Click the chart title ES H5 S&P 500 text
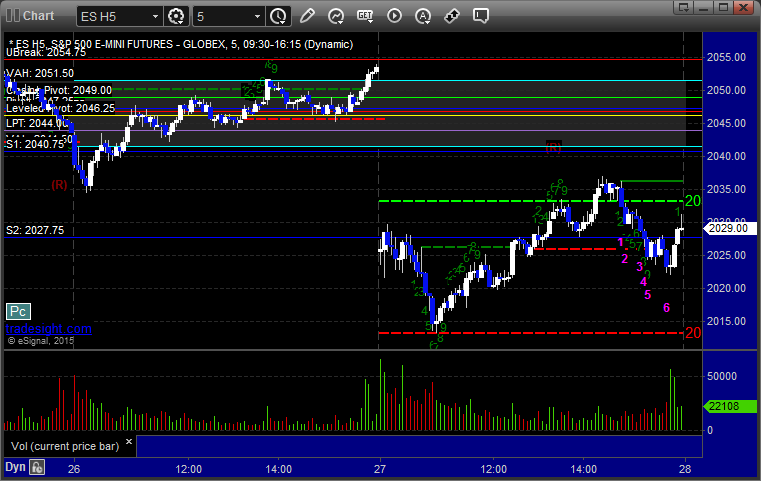 181,44
